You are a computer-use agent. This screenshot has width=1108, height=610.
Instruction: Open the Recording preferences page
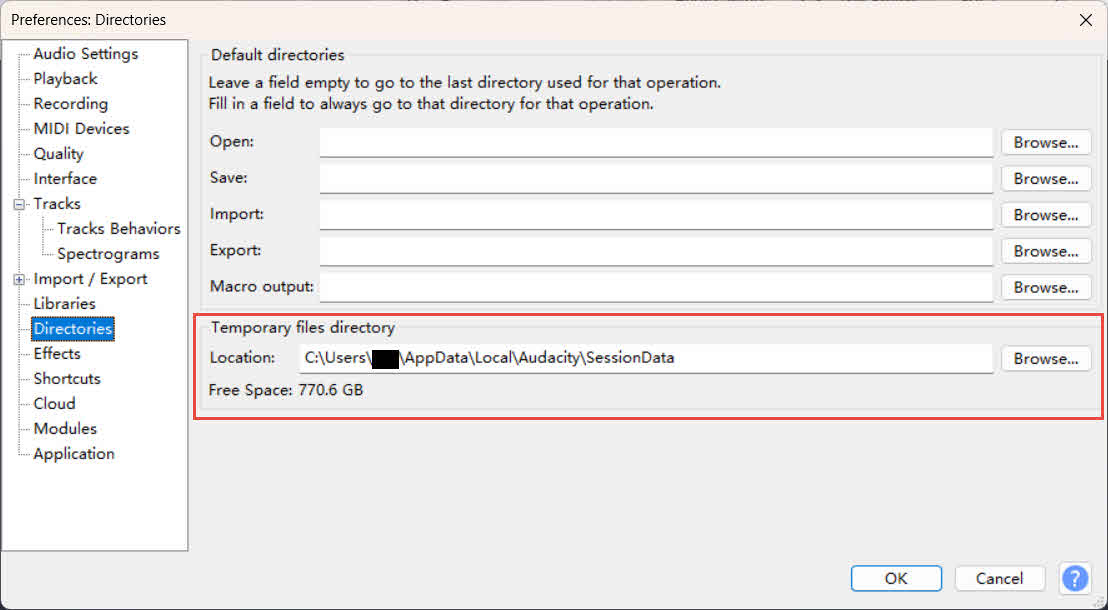pos(71,103)
